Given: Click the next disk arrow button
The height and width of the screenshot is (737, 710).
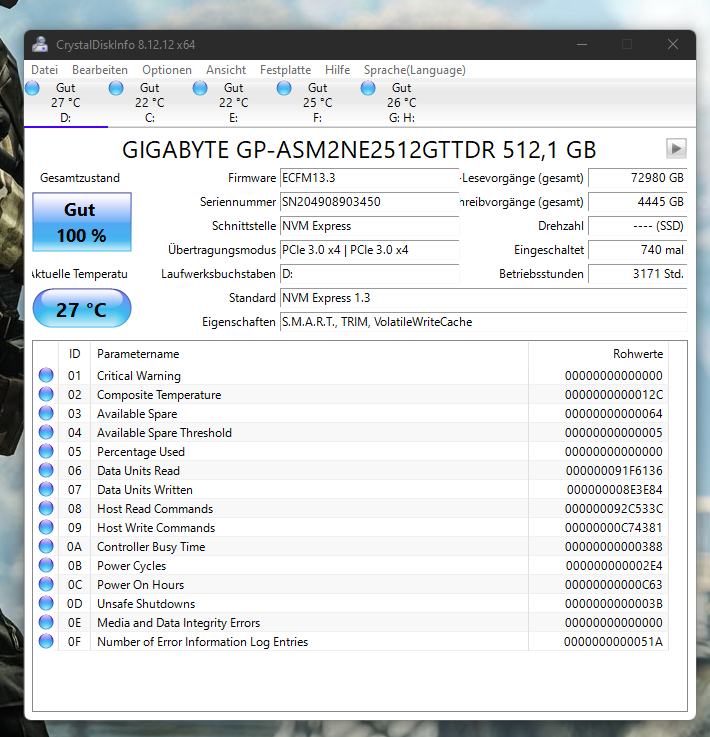Looking at the screenshot, I should (x=676, y=149).
